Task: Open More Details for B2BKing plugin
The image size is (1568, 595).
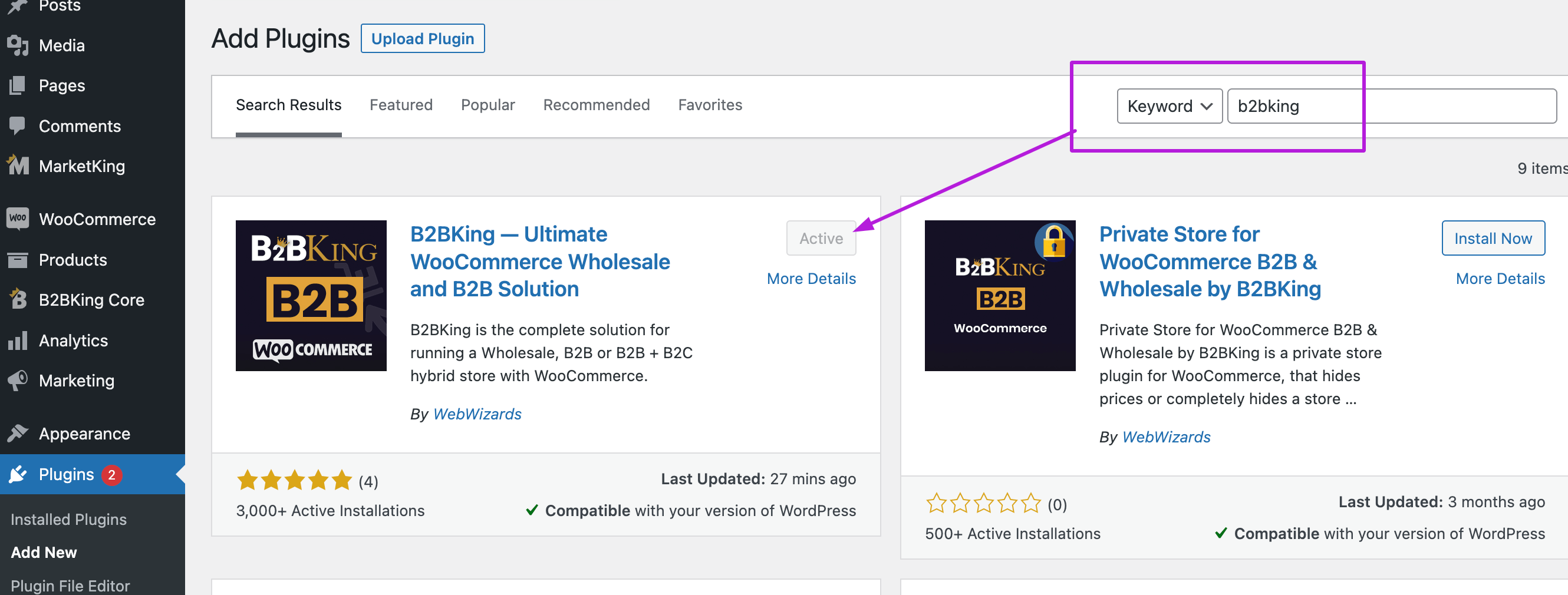Action: (811, 278)
